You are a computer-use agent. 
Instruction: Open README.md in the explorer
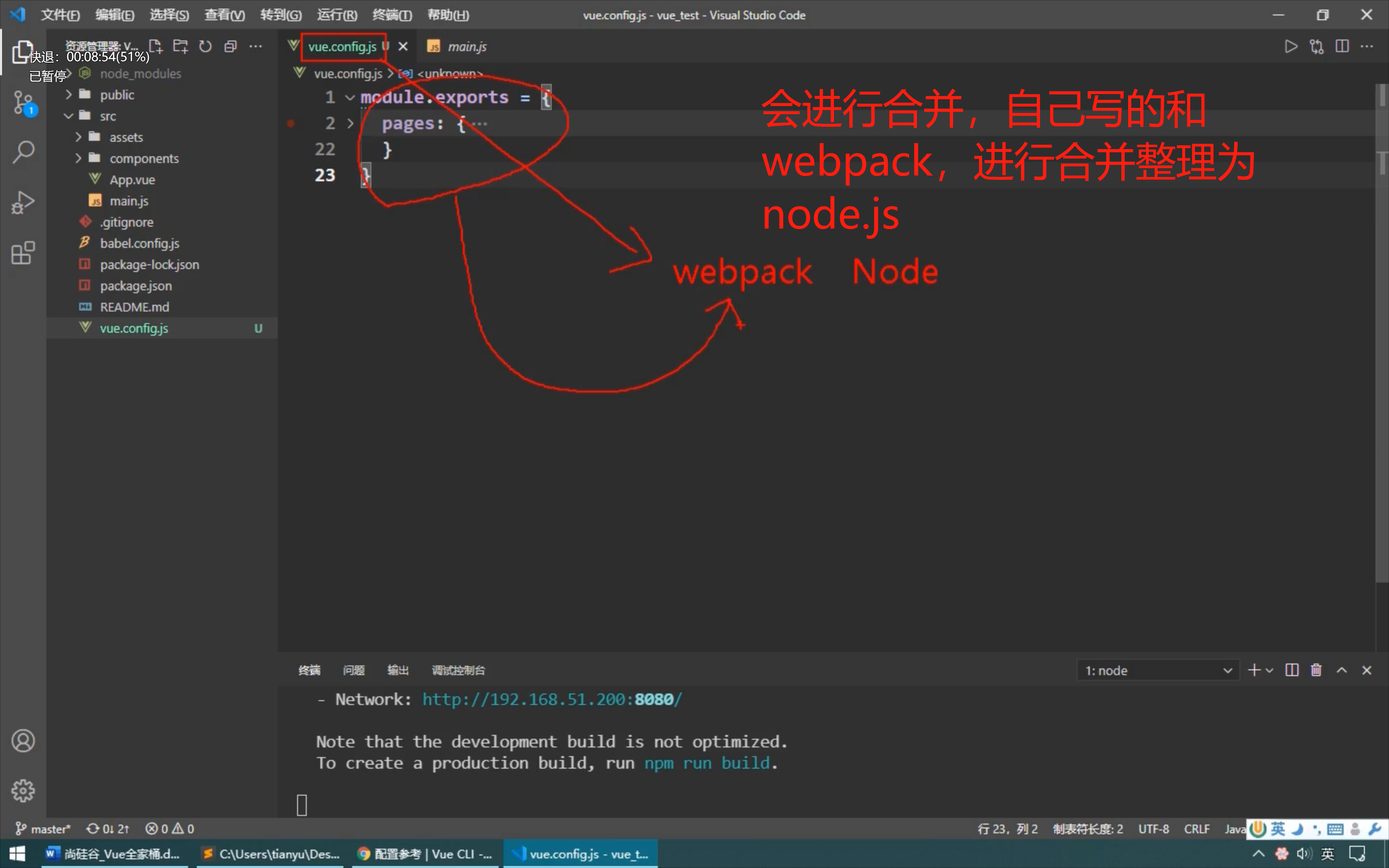tap(134, 307)
